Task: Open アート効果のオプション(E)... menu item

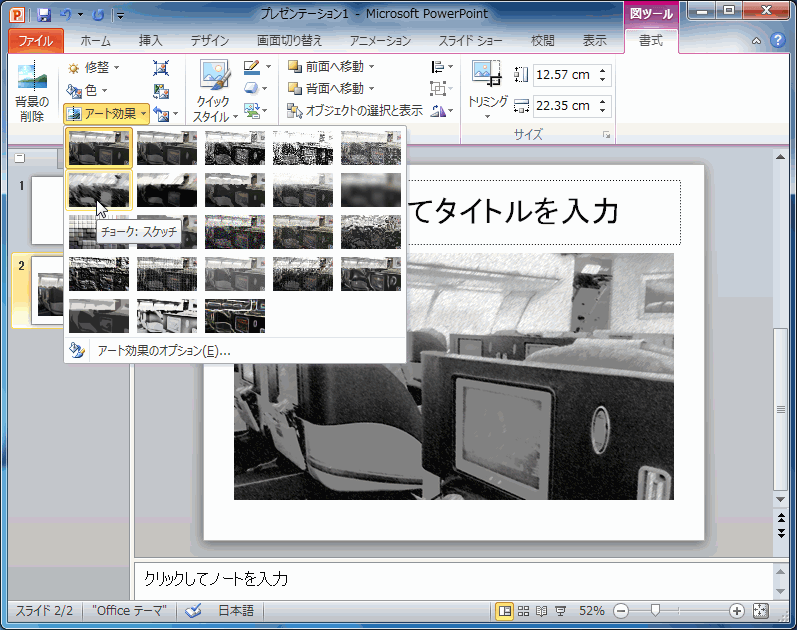Action: click(x=235, y=351)
